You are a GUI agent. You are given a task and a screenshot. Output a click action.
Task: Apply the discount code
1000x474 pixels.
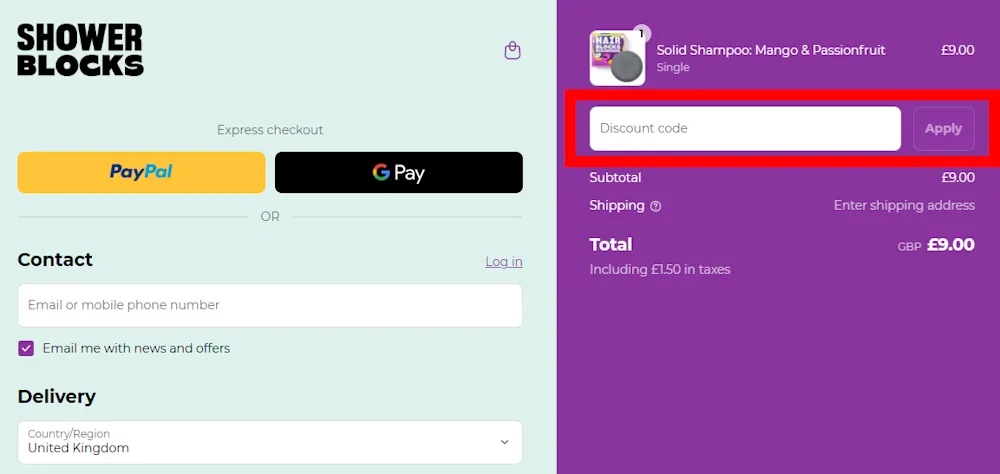943,128
